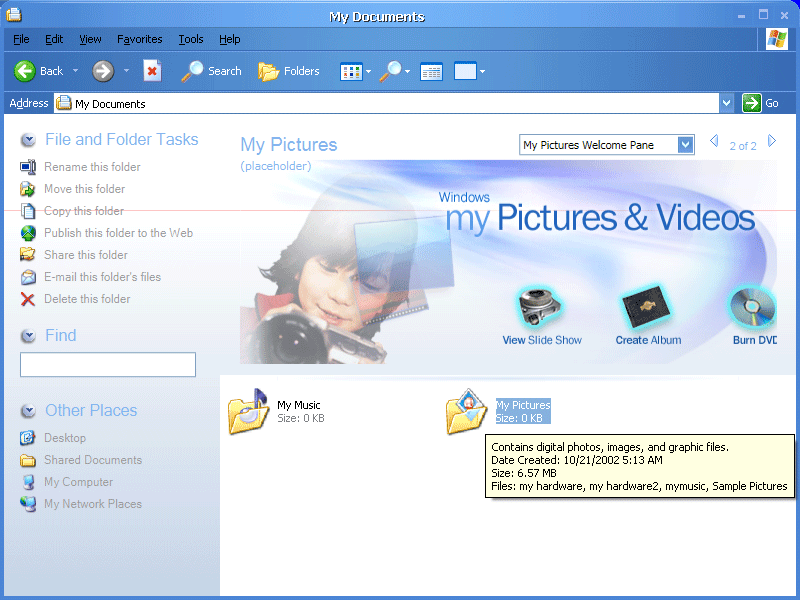Collapse the File and Folder Tasks section
Screen dimensions: 800x600
pyautogui.click(x=28, y=140)
